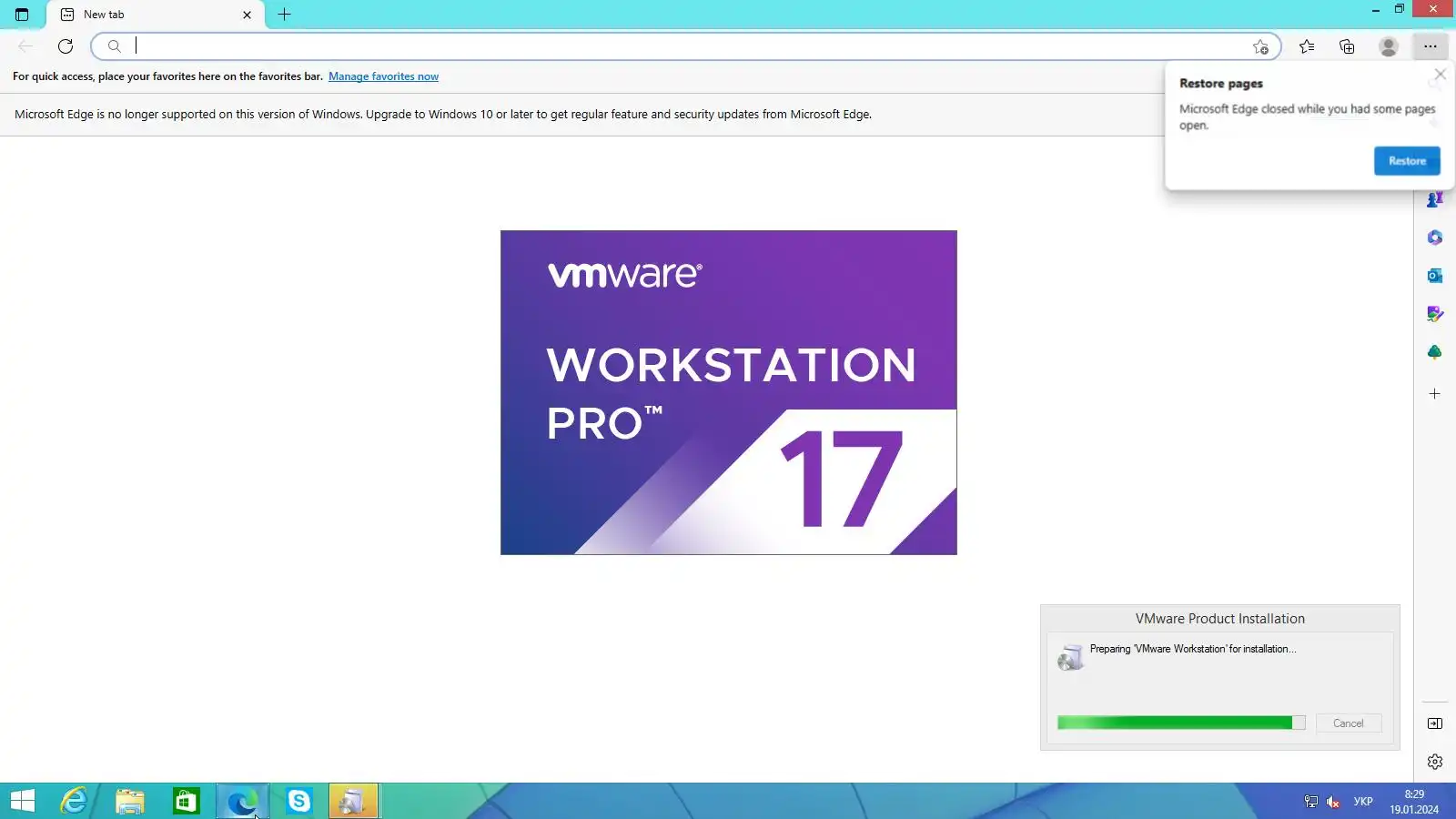Go back with the back arrow
The width and height of the screenshot is (1456, 819).
(25, 46)
